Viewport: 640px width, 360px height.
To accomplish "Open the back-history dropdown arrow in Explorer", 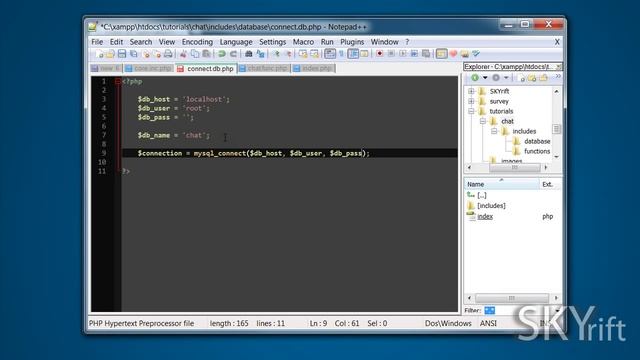I will (485, 78).
